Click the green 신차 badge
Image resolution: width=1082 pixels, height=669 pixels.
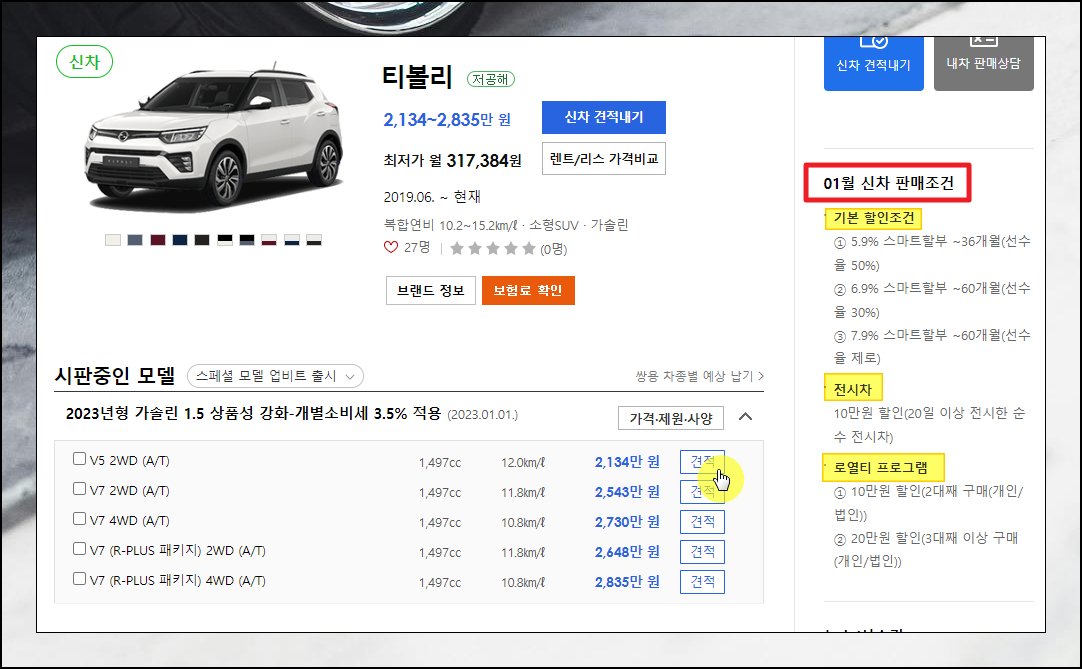tap(84, 61)
